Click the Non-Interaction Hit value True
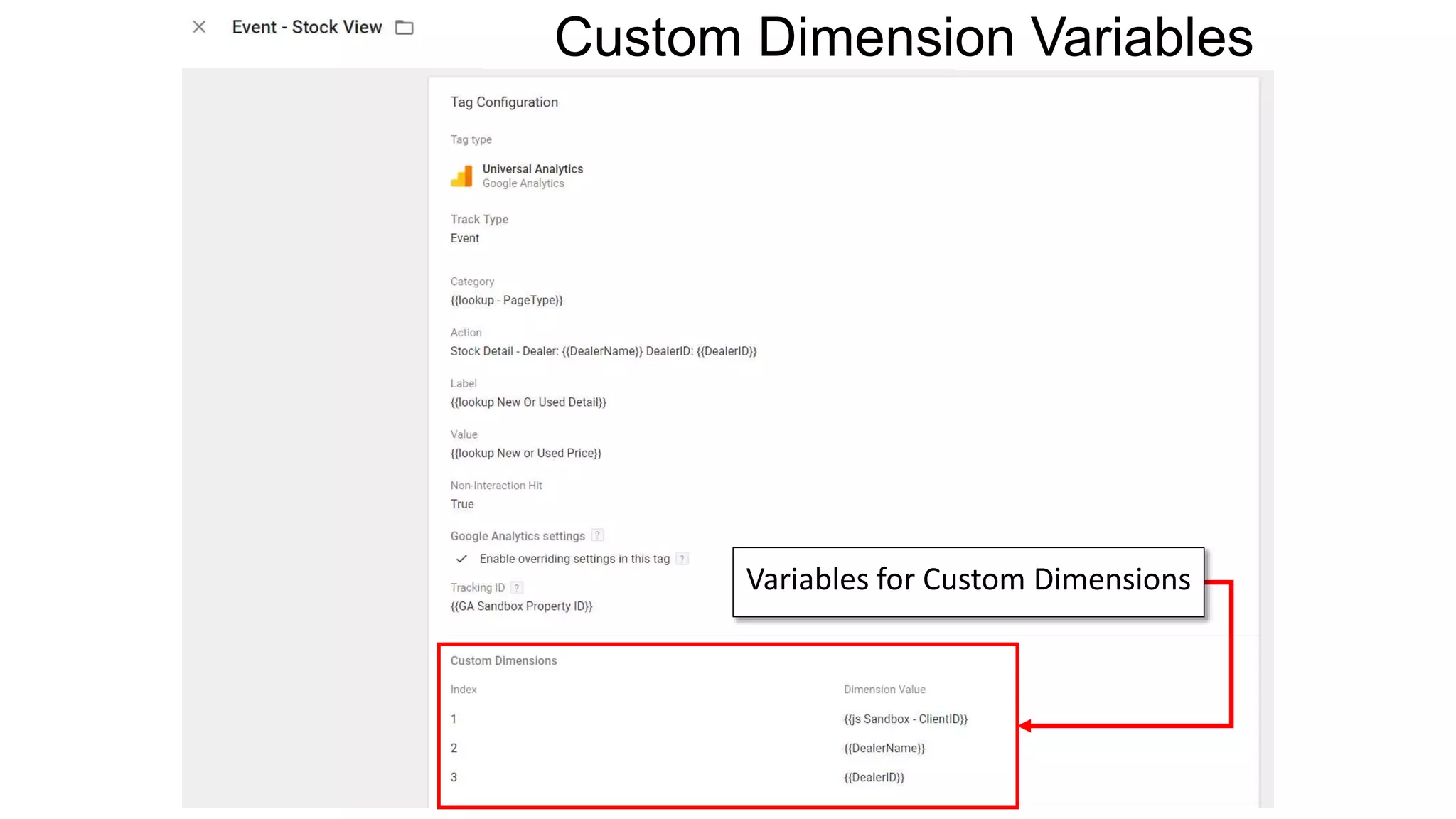 462,504
